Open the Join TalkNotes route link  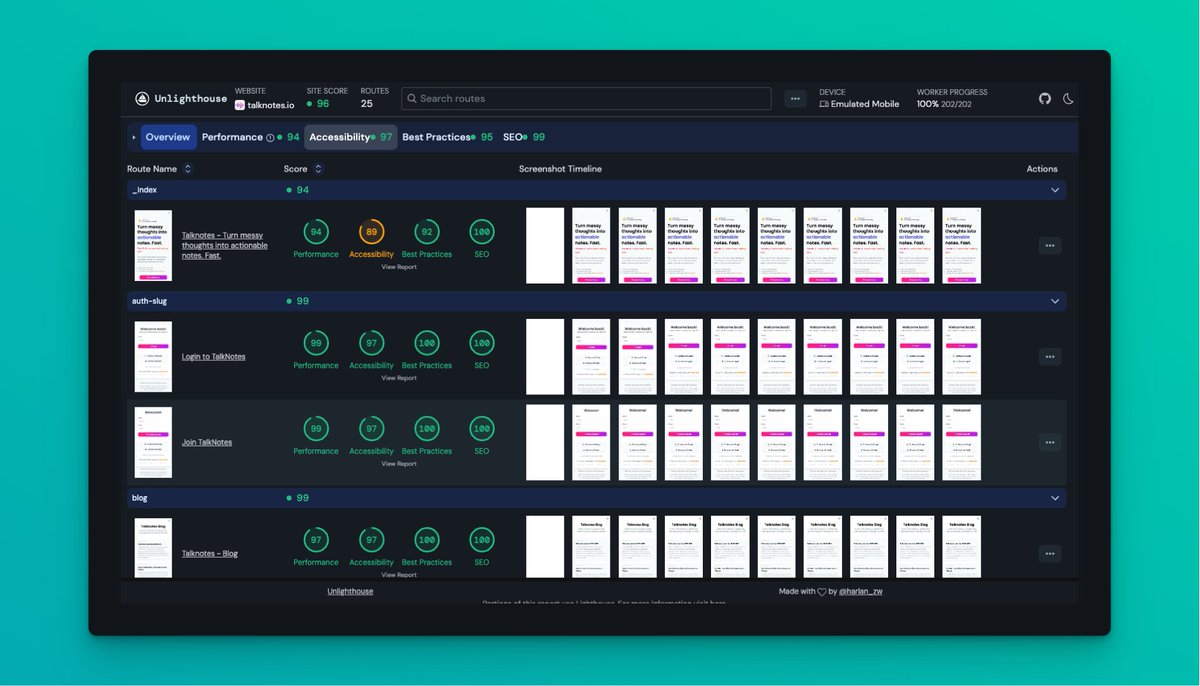click(207, 442)
